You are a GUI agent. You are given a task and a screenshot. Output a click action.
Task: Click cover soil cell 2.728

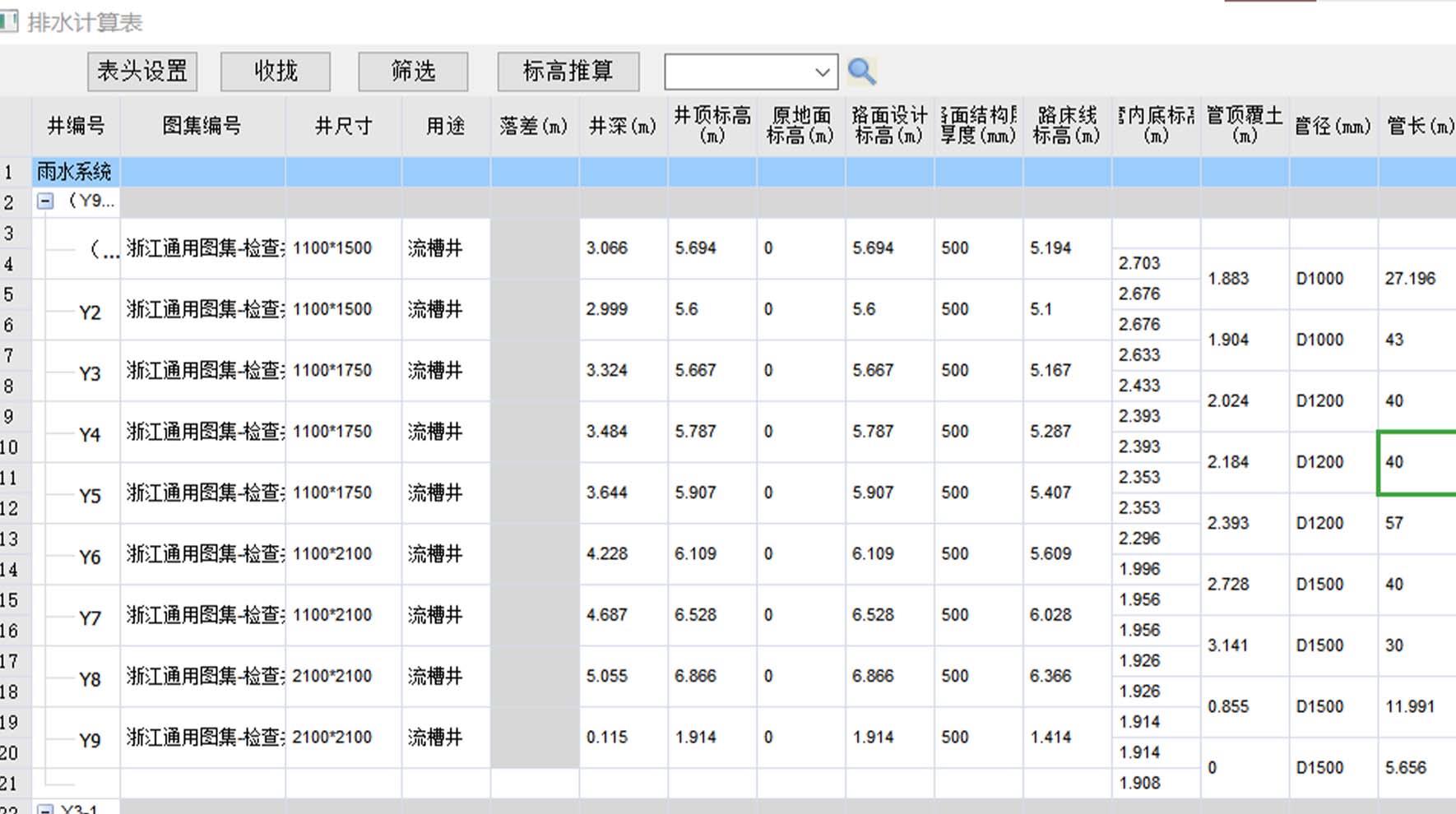(x=1245, y=585)
